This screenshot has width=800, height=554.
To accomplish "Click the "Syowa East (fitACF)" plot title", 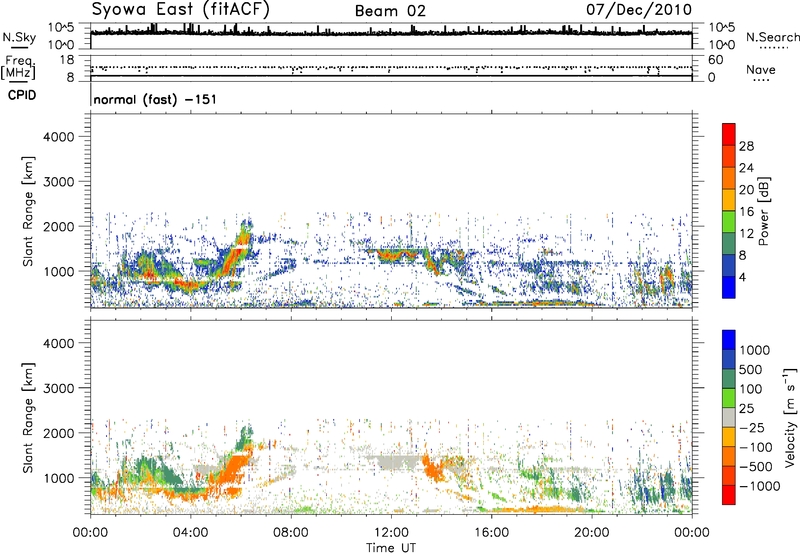I will 180,9.
